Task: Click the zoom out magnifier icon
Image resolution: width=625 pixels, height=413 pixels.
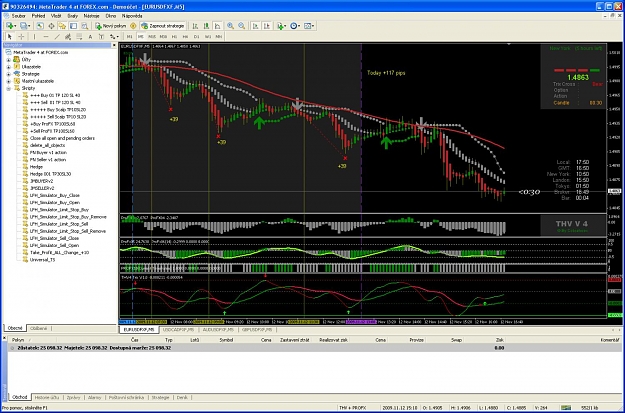Action: tap(242, 26)
